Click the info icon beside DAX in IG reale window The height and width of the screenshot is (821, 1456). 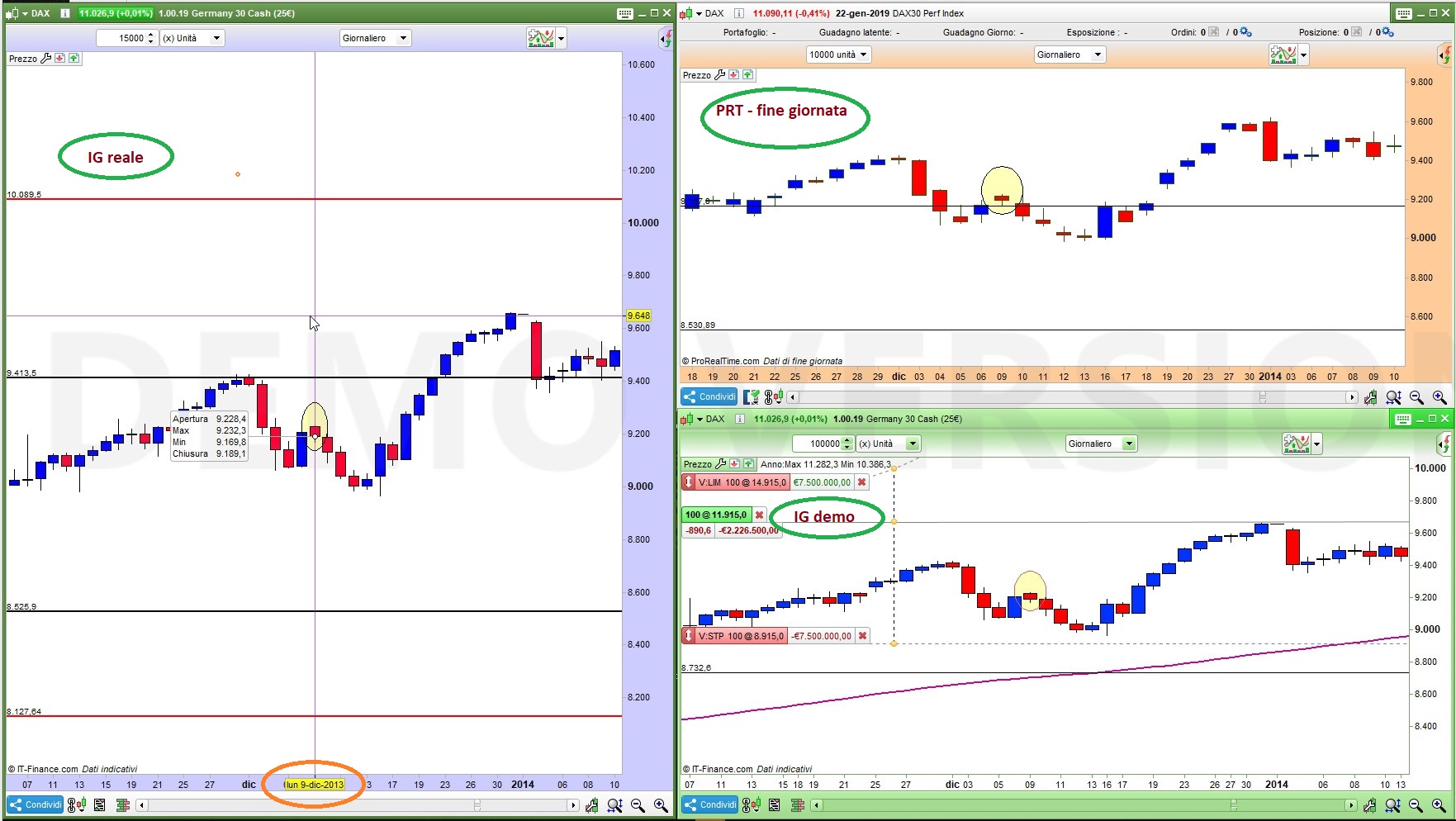tap(65, 13)
